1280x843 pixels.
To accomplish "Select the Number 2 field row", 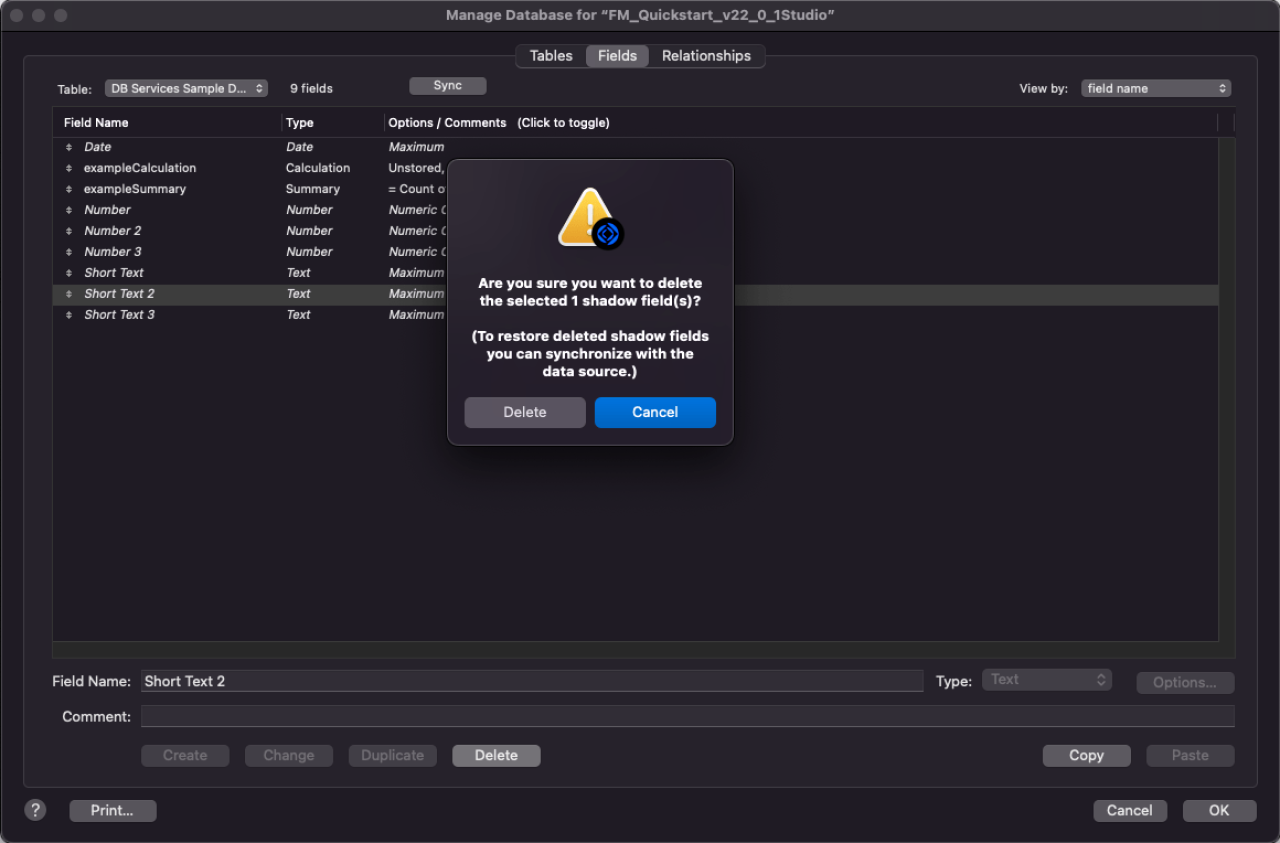I will pos(635,231).
